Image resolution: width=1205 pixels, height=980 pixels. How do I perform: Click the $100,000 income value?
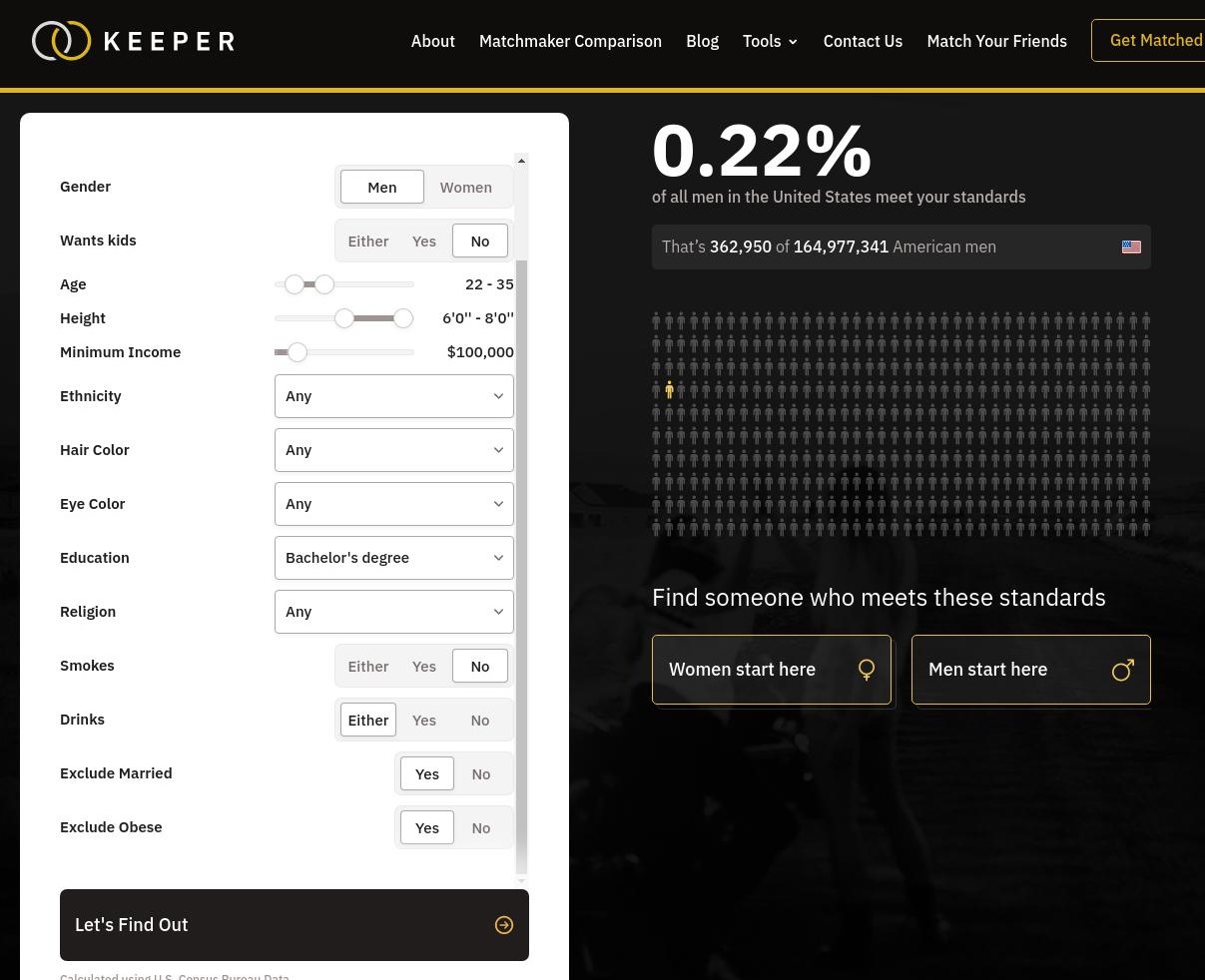pyautogui.click(x=480, y=352)
